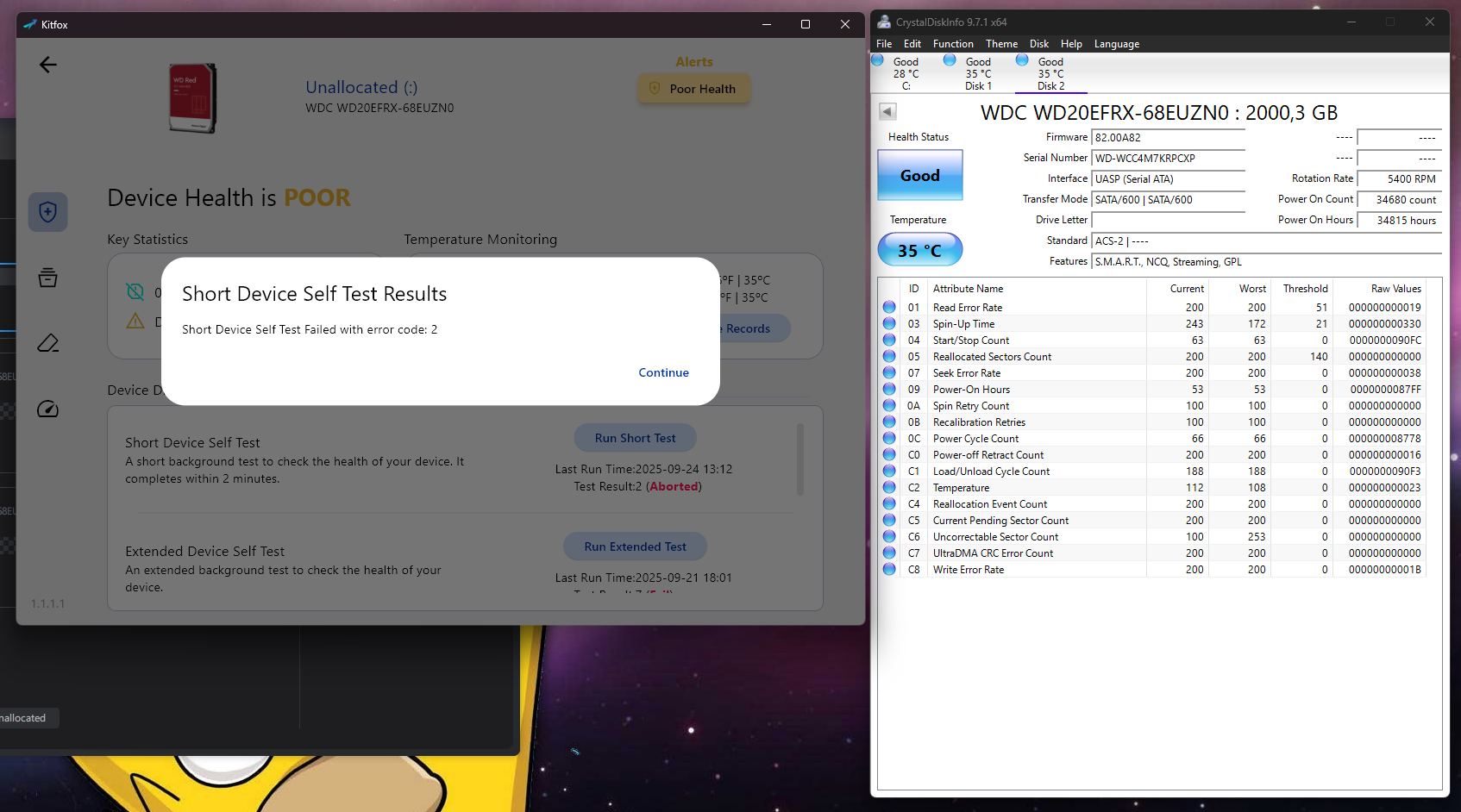Click the status orb for Seek Error Rate
The image size is (1461, 812).
pos(889,372)
